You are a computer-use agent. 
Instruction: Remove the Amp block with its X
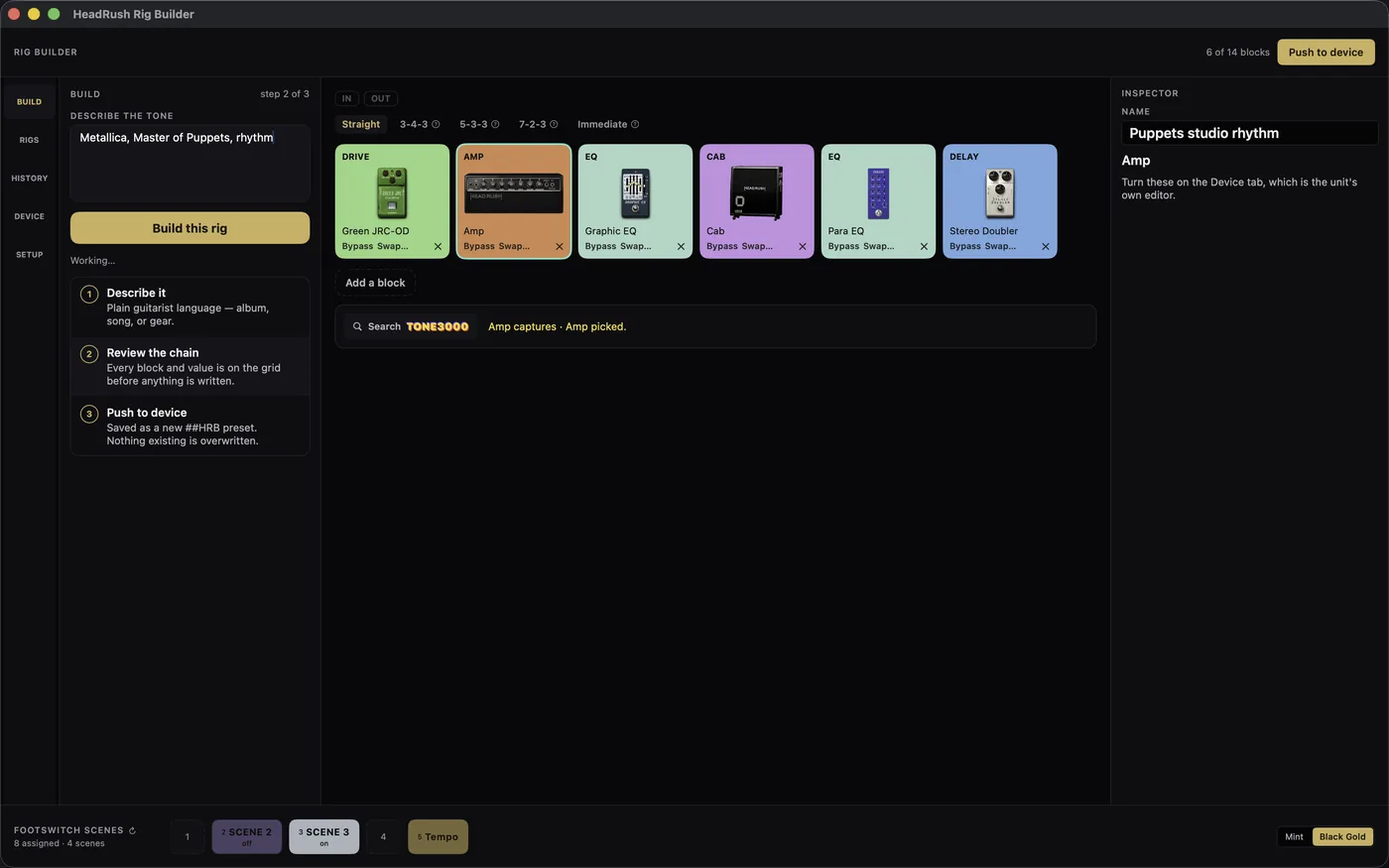click(x=560, y=247)
